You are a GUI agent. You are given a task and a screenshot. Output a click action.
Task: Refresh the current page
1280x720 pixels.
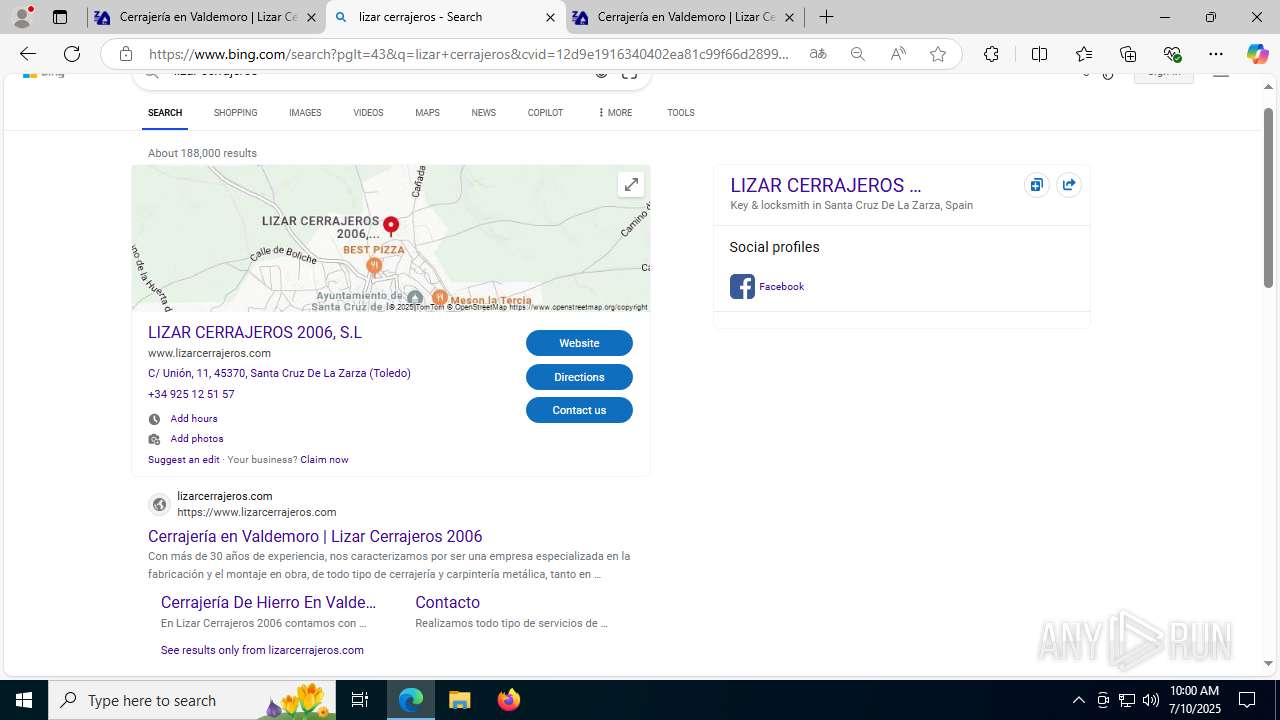point(72,54)
